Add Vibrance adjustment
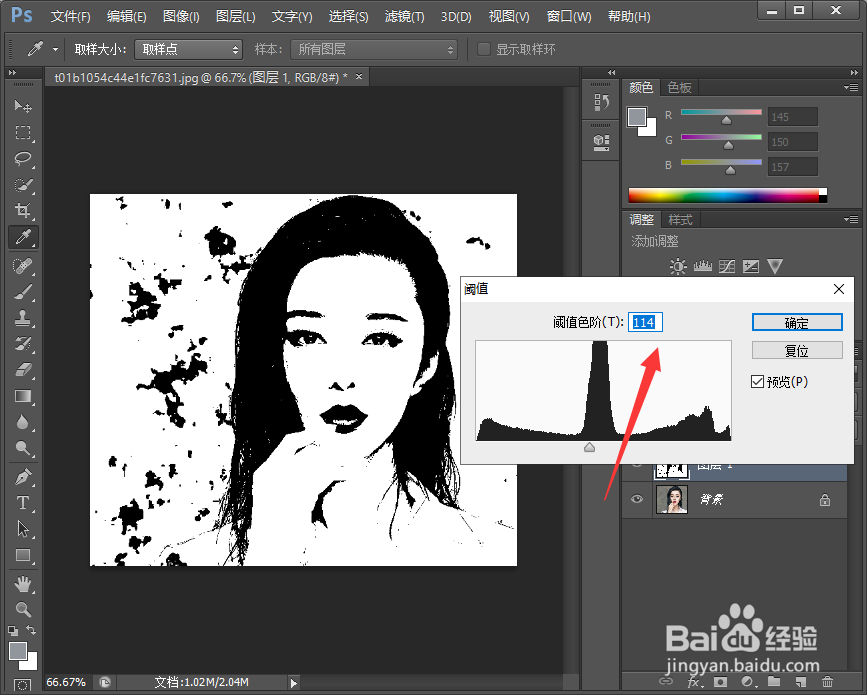867x695 pixels. pyautogui.click(x=775, y=266)
